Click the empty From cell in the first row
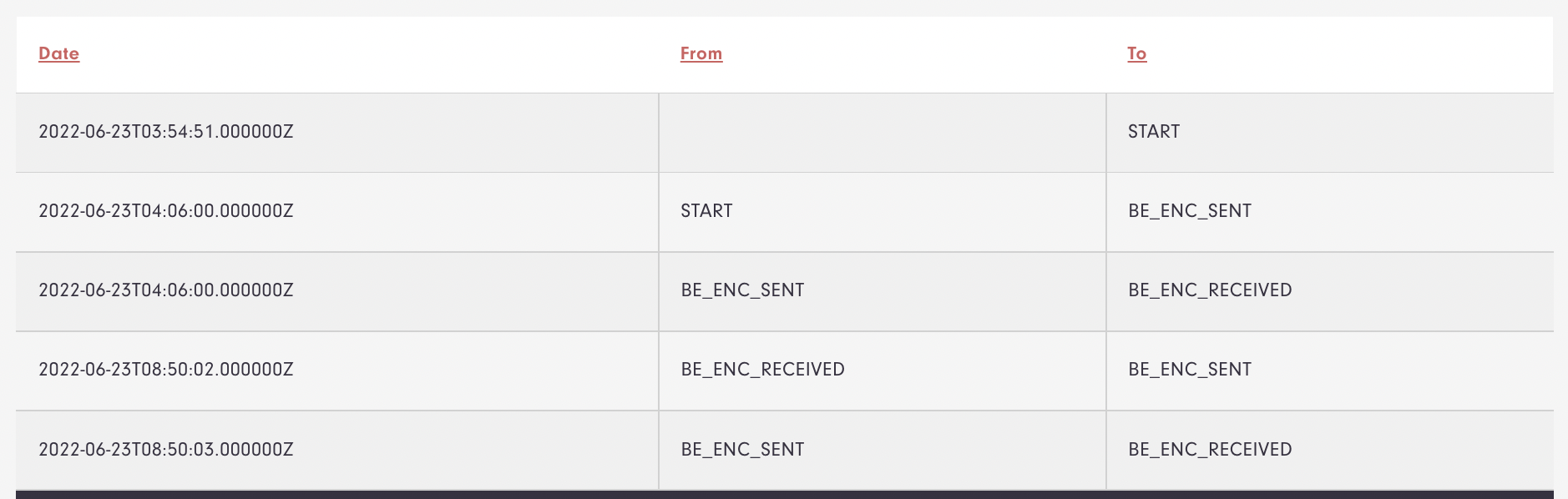This screenshot has height=499, width=1568. tap(883, 133)
